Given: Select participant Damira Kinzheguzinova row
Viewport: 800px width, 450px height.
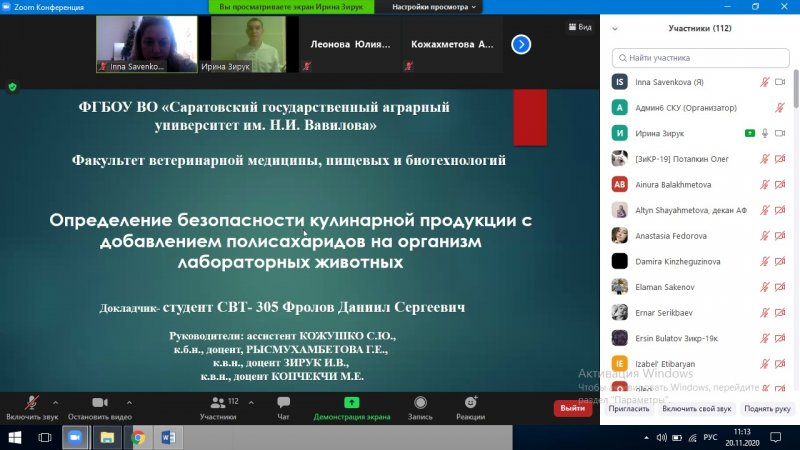Looking at the screenshot, I should (698, 261).
